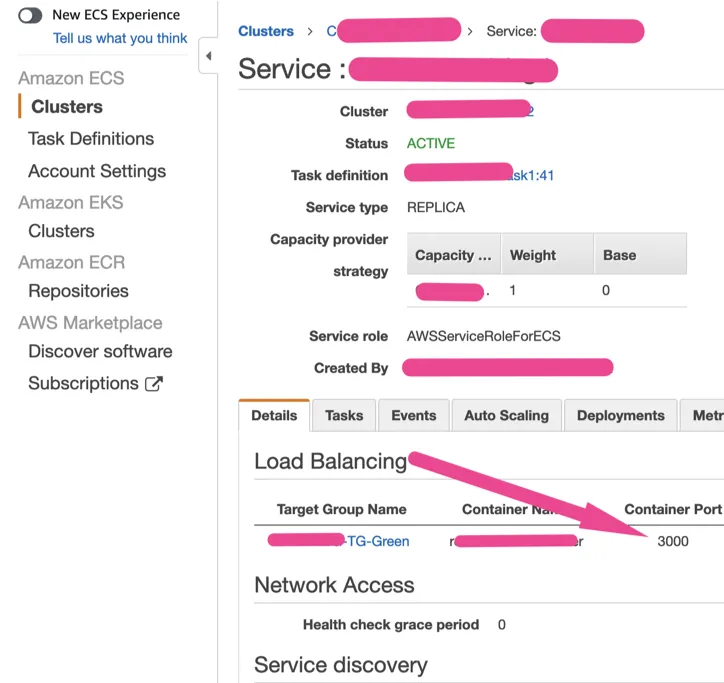Collapse the sidebar with the arrow handle
724x683 pixels.
208,56
